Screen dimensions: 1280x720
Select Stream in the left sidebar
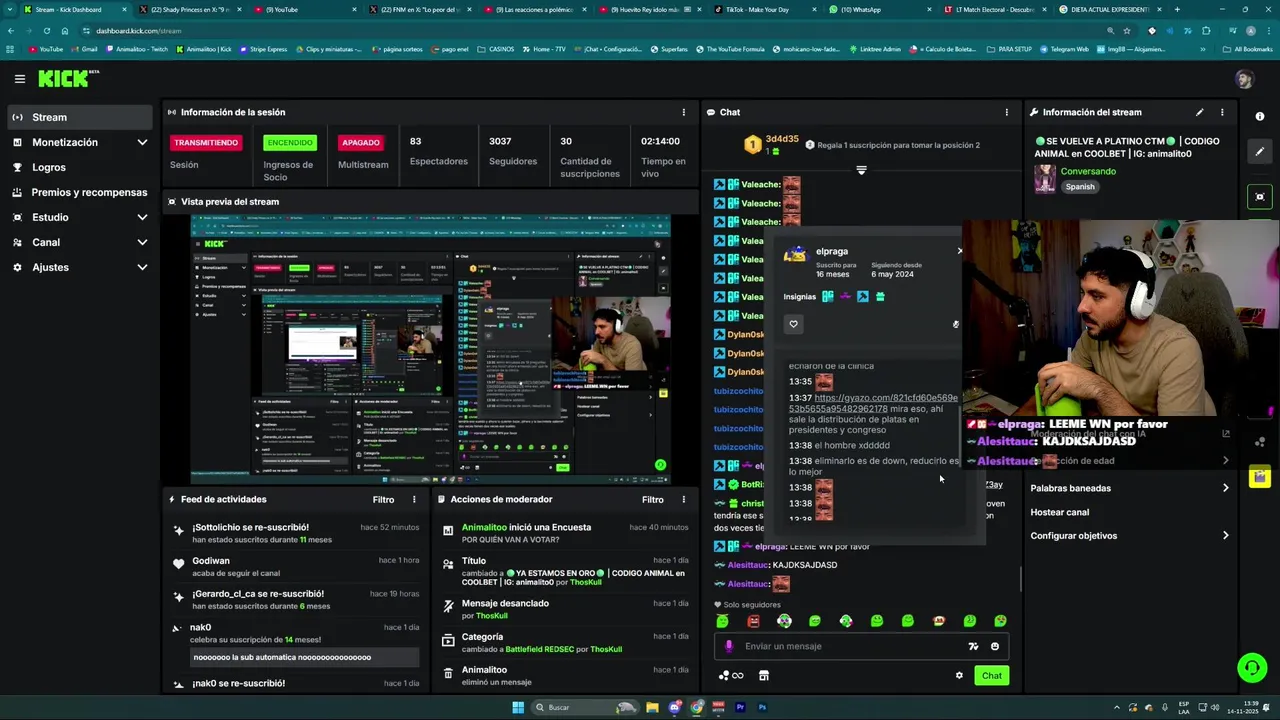[79, 117]
